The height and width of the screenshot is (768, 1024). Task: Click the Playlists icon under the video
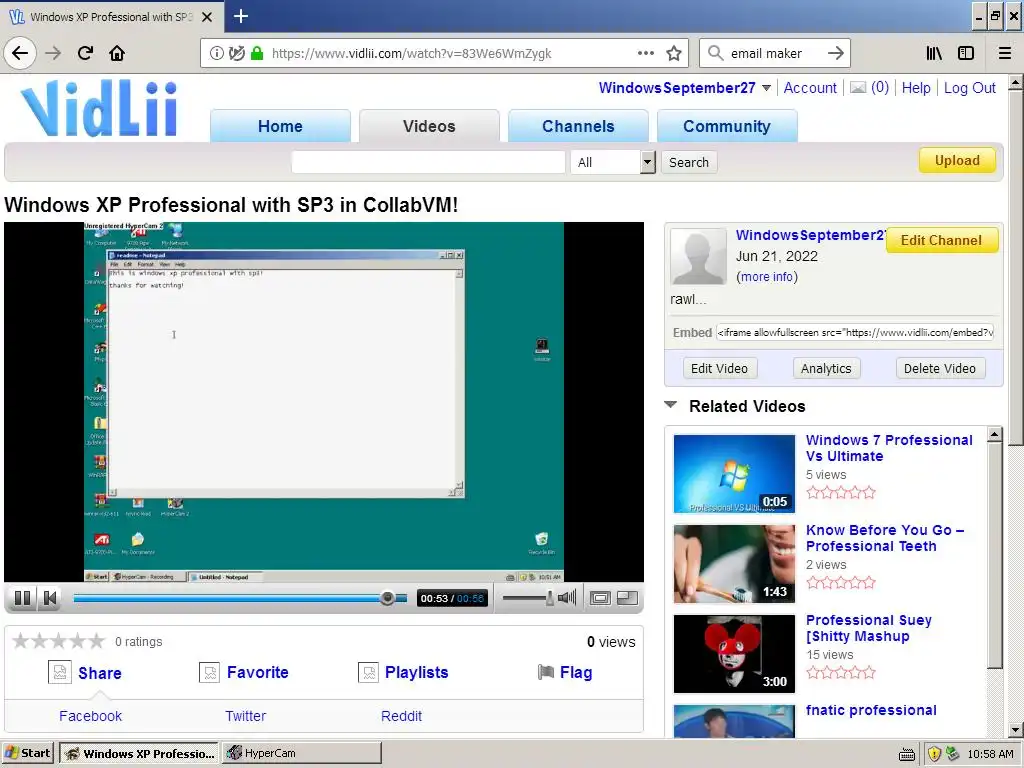[x=368, y=672]
